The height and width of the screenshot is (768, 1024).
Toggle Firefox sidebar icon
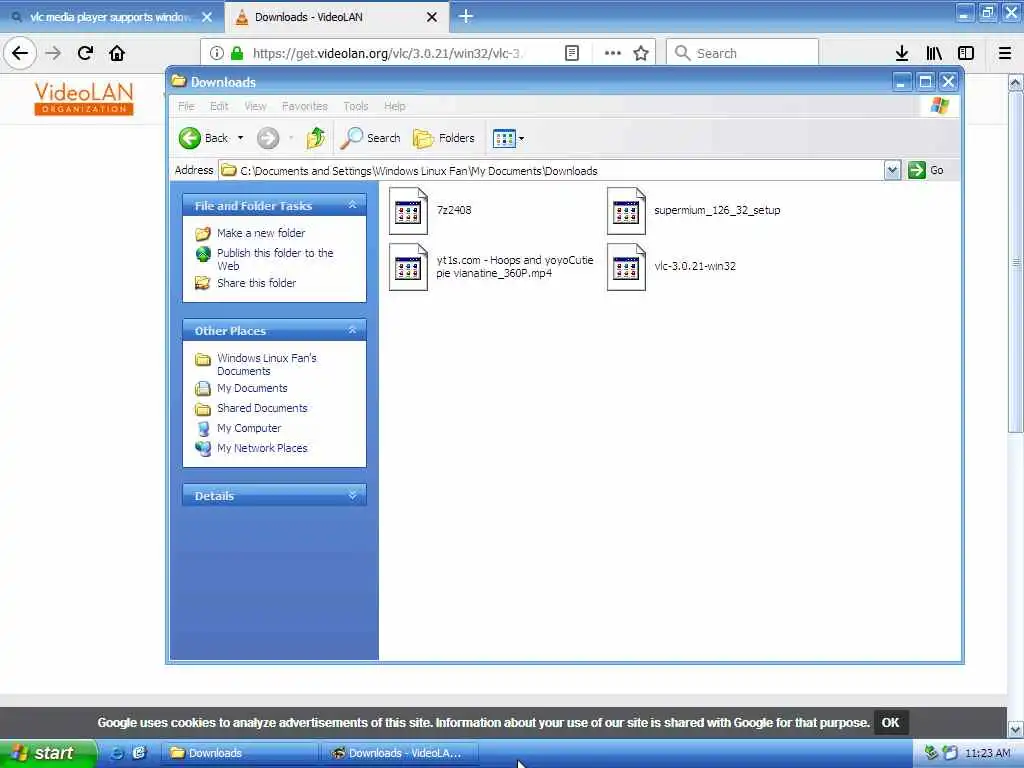pyautogui.click(x=966, y=53)
